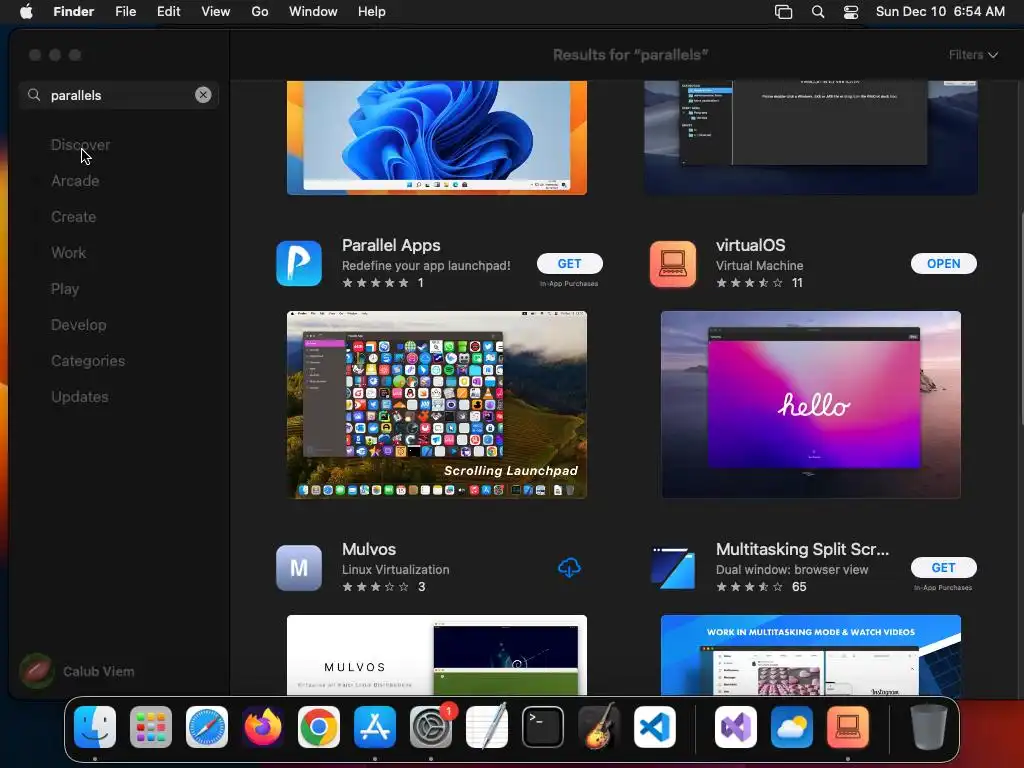Get the Parallel Apps app
1024x768 pixels.
(569, 264)
